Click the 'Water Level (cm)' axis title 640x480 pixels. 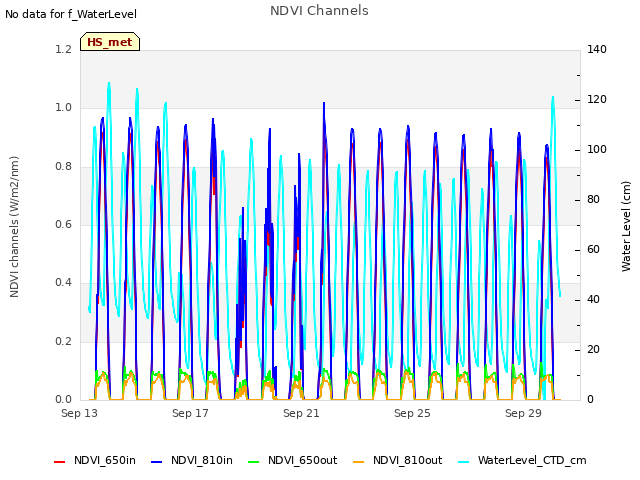(626, 227)
